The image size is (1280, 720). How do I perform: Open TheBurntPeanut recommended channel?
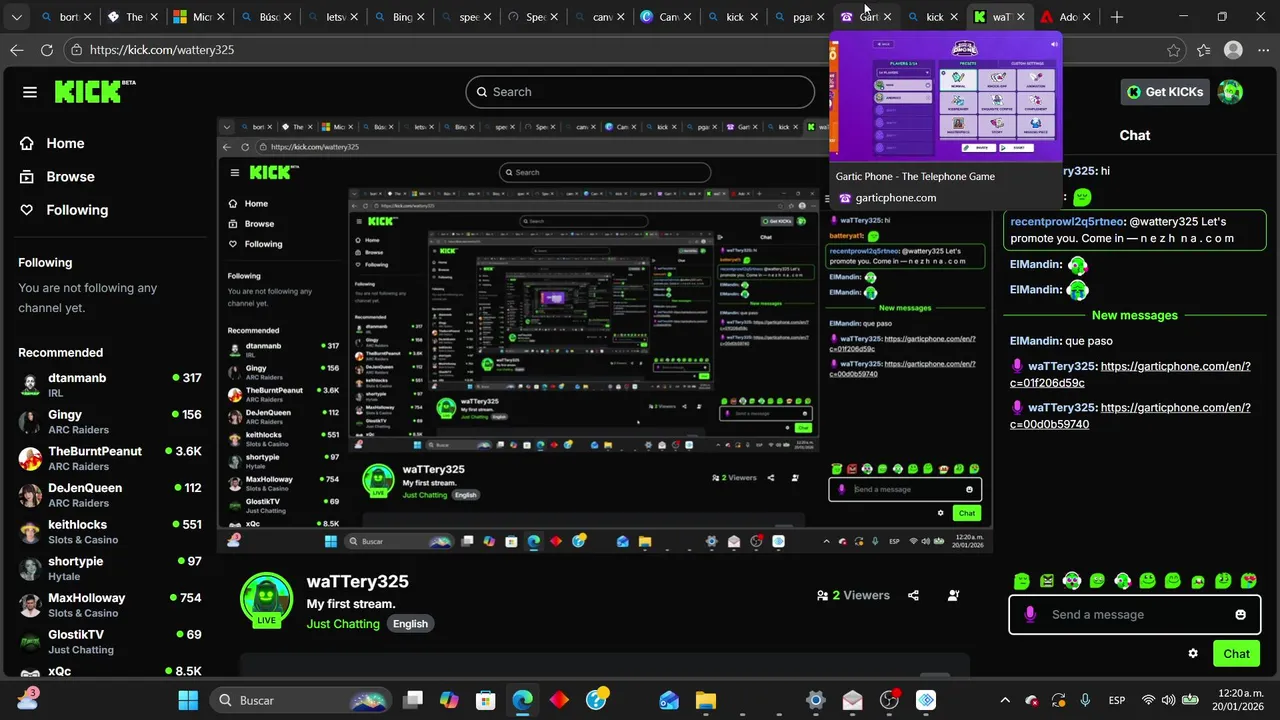pos(110,458)
